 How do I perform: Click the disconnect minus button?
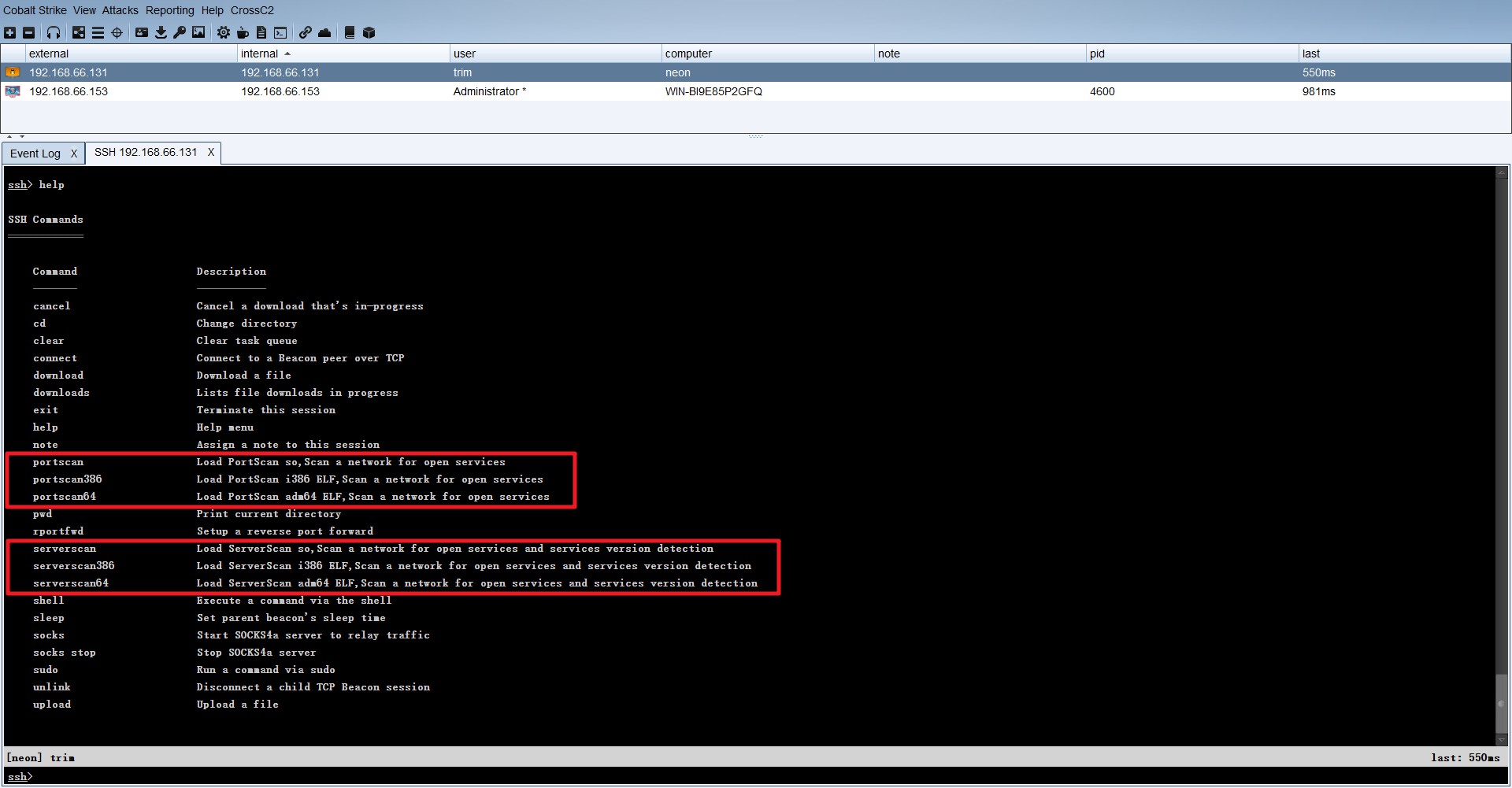coord(29,32)
